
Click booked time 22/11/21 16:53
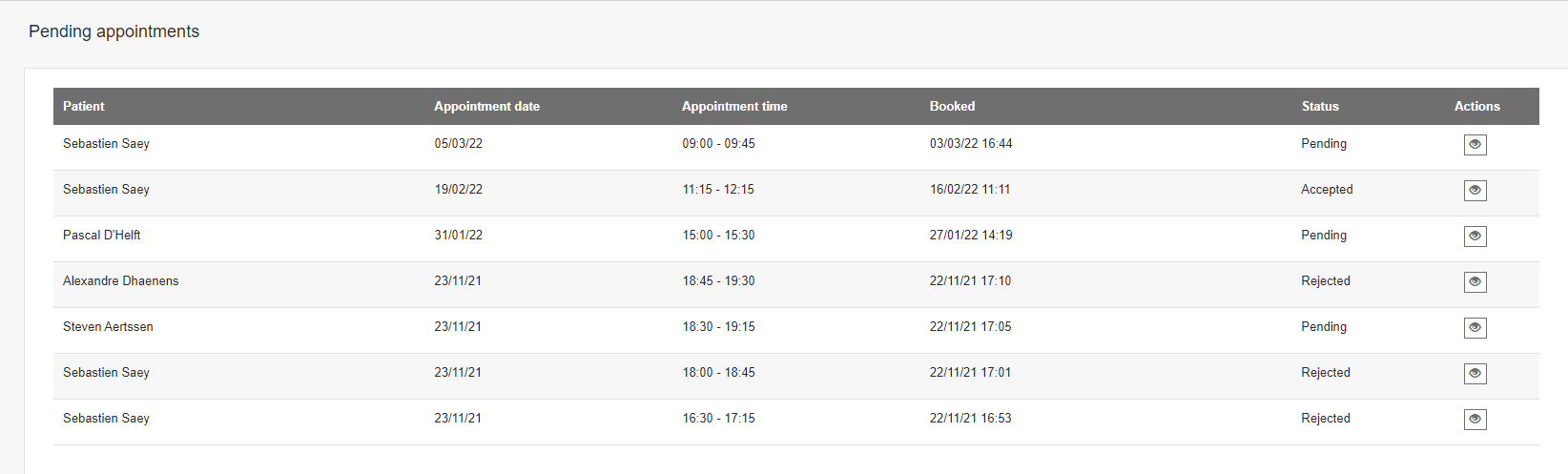970,418
